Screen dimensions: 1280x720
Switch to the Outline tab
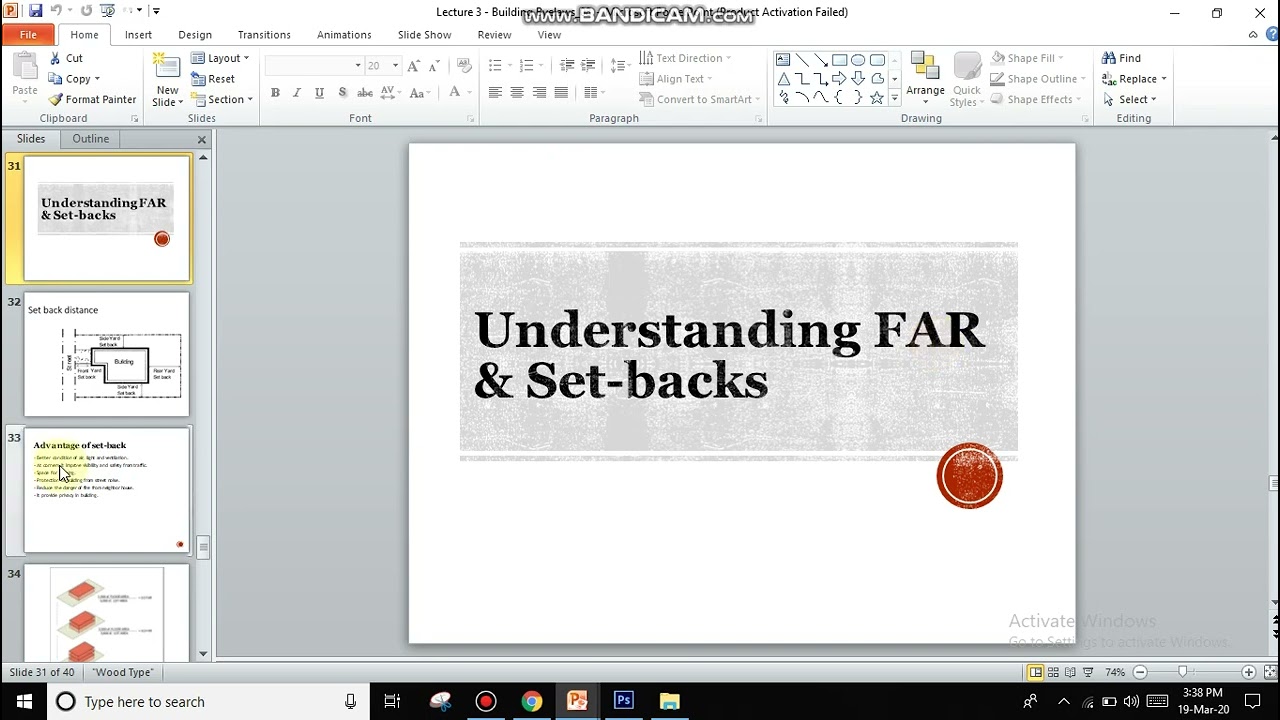(x=90, y=138)
